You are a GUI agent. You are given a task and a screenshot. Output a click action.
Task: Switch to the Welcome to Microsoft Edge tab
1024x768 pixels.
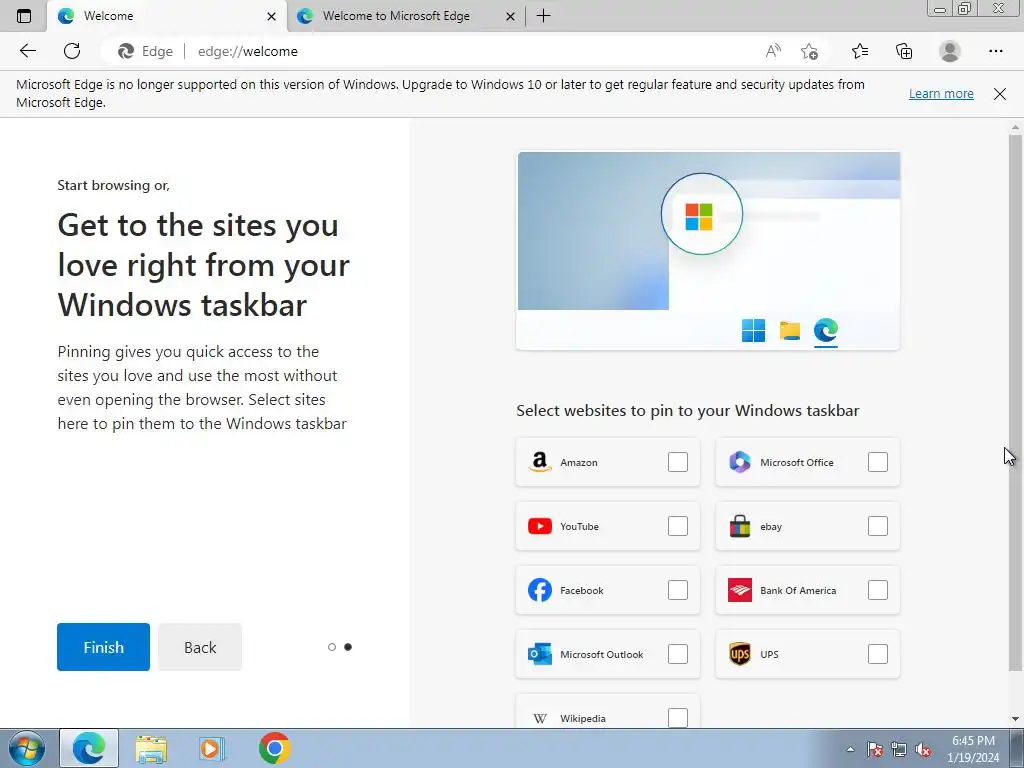(x=406, y=16)
